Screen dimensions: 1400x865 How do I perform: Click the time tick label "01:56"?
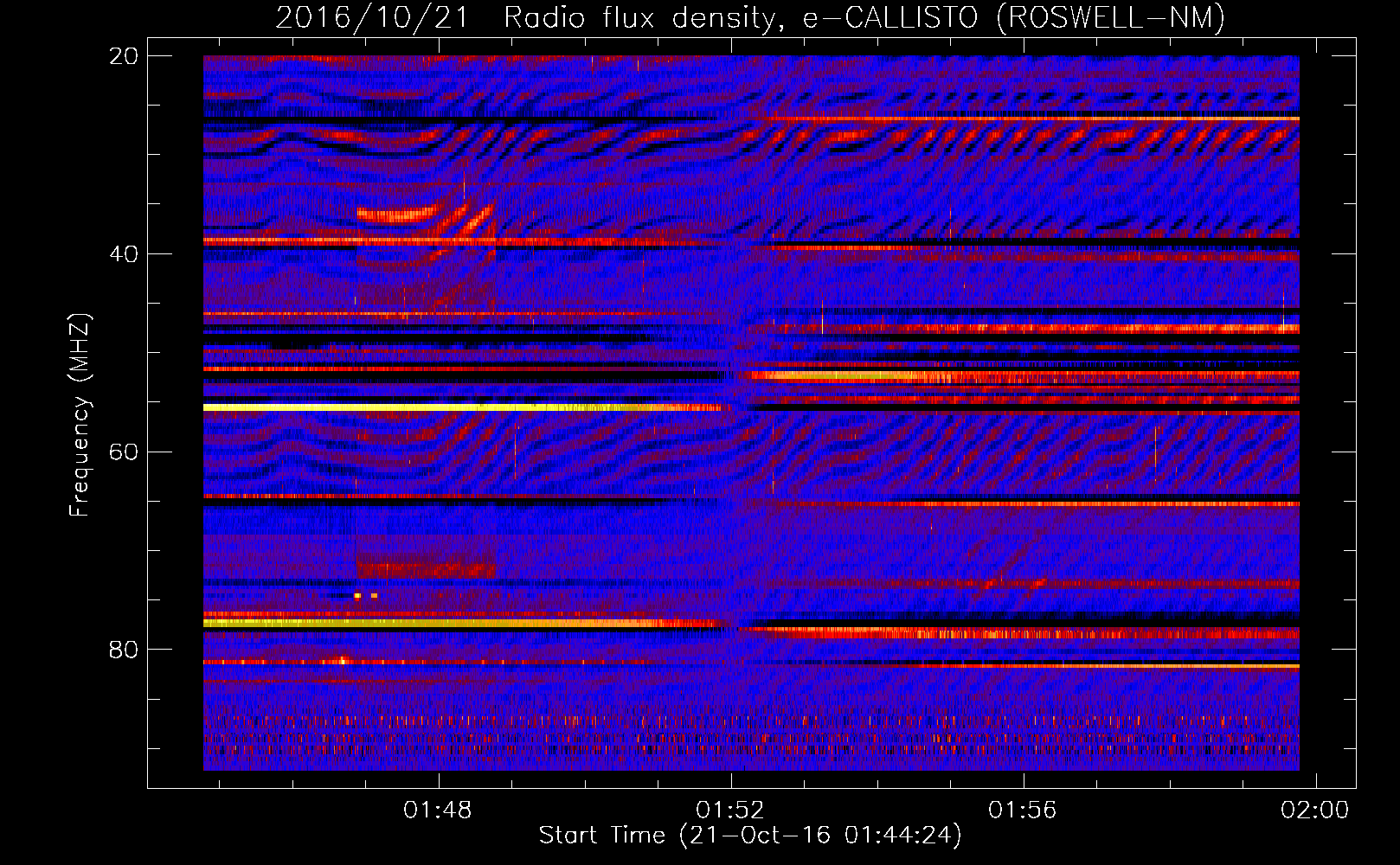click(1024, 811)
